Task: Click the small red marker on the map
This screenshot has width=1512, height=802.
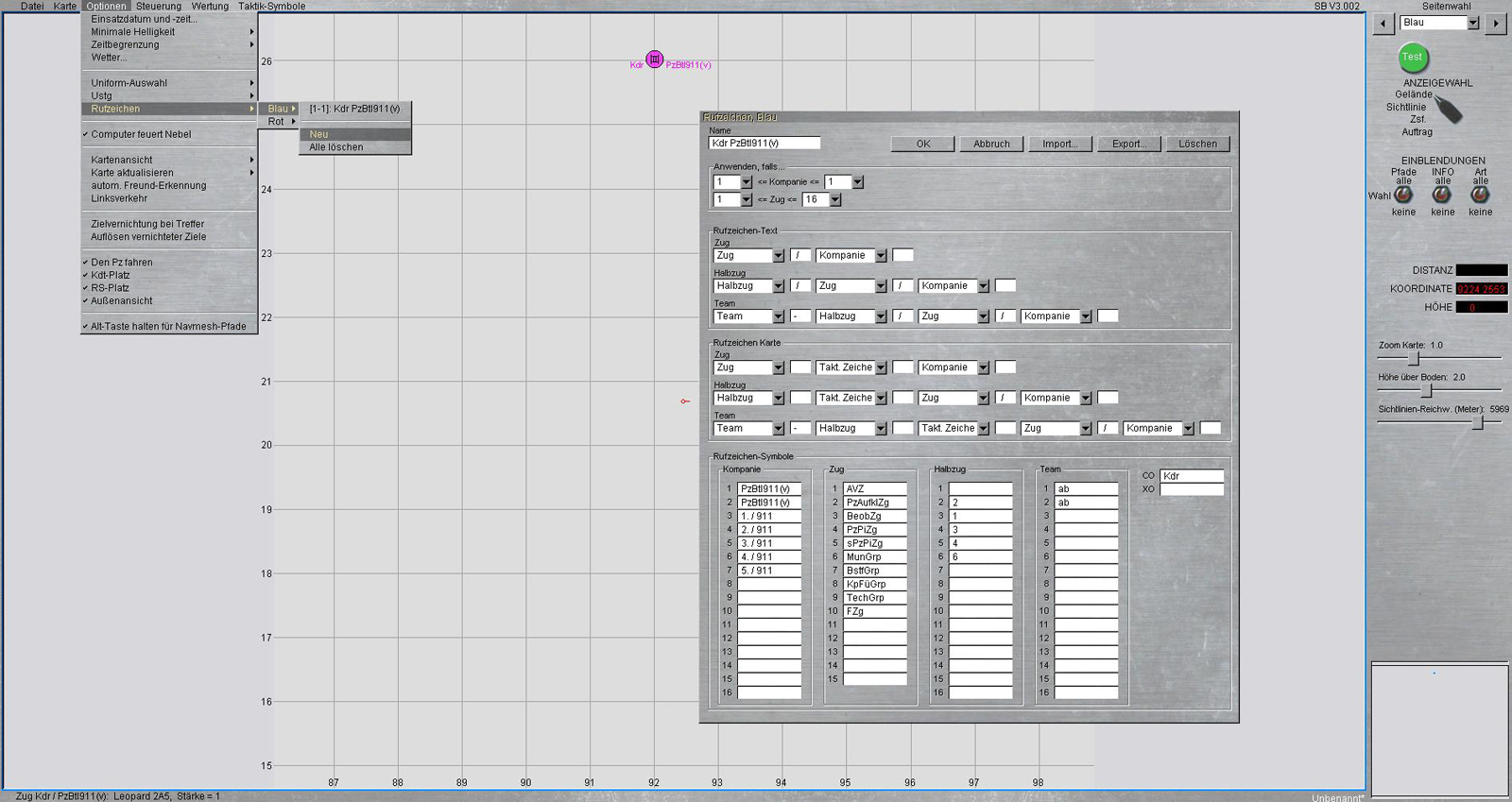Action: click(684, 401)
